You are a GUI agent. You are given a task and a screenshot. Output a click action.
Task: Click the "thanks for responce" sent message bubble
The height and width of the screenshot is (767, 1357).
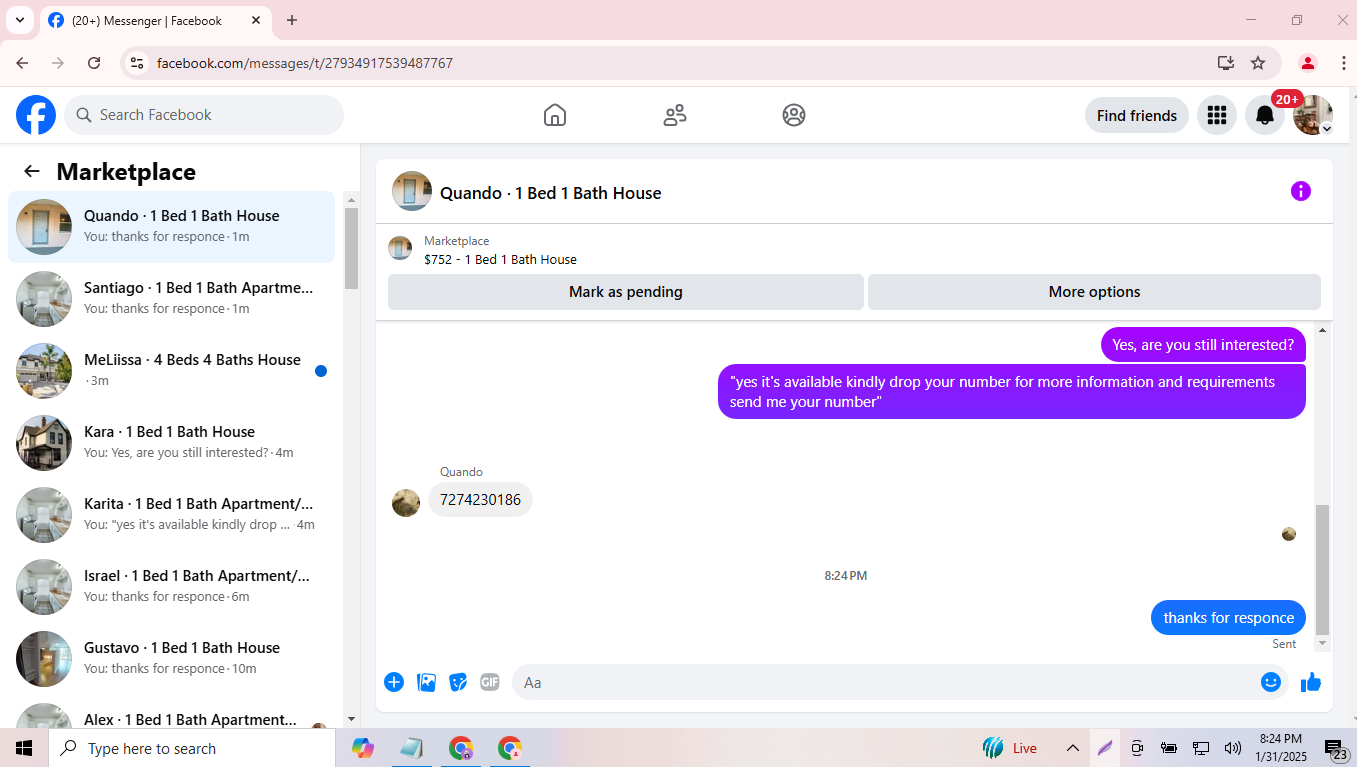pos(1228,617)
